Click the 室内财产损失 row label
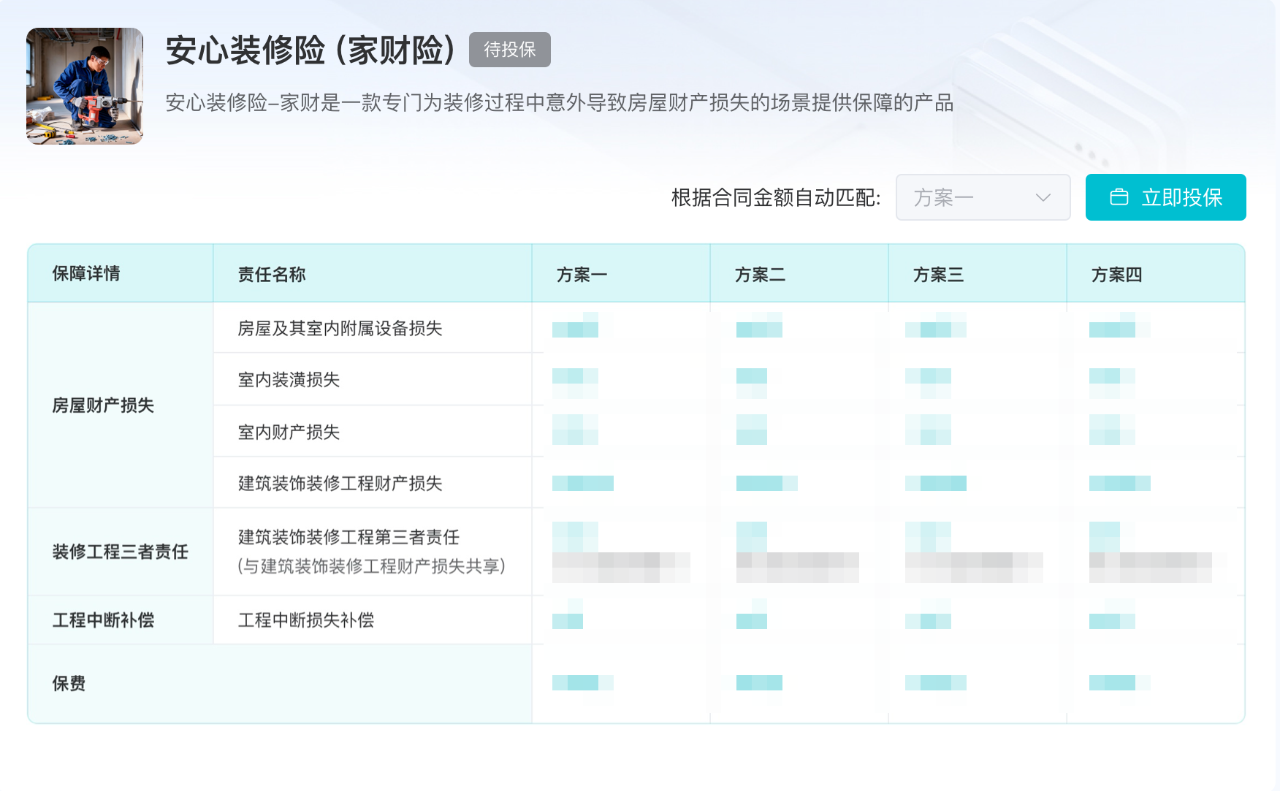The height and width of the screenshot is (791, 1280). (289, 432)
